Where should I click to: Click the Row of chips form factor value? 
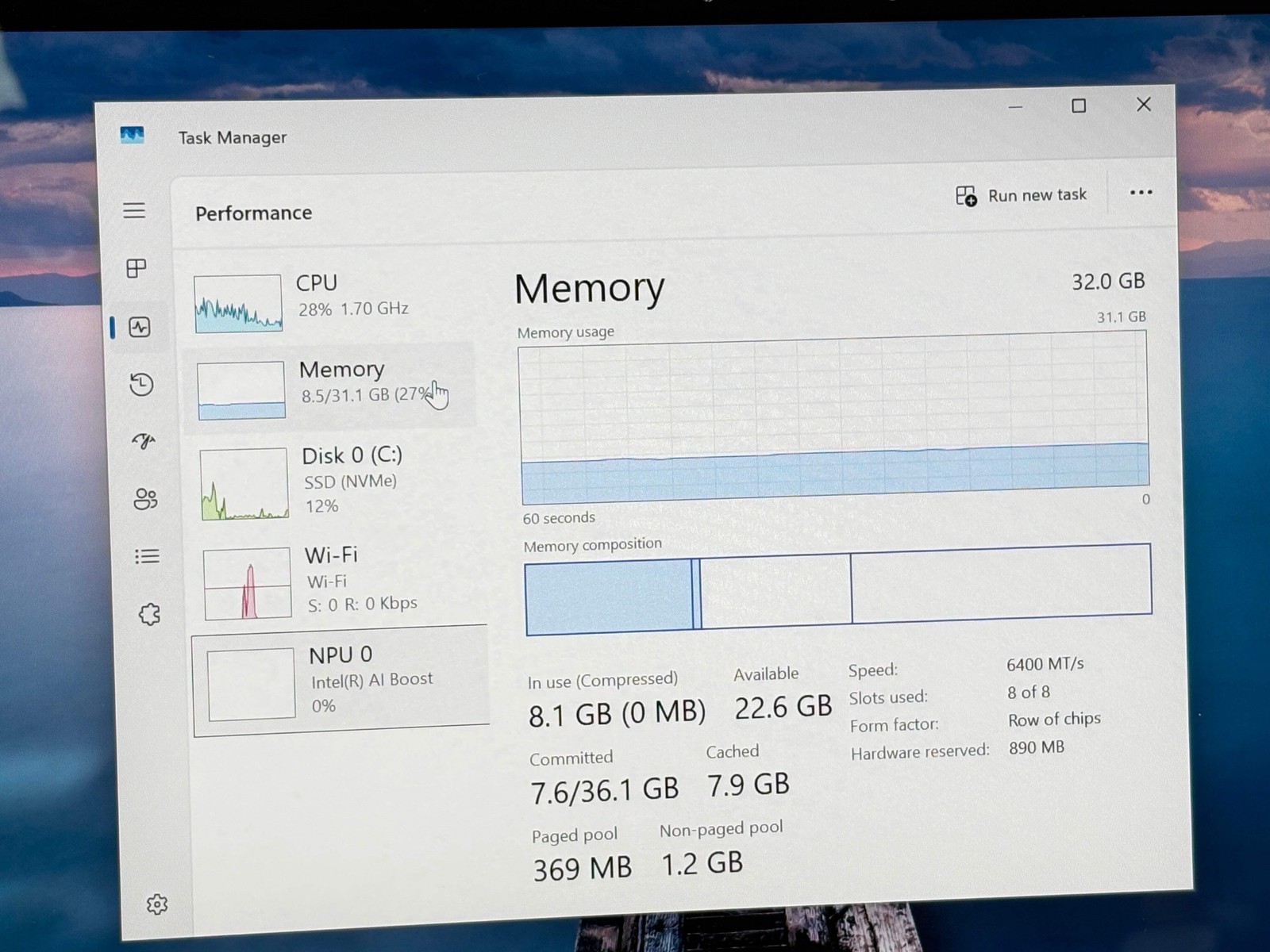pos(1054,720)
